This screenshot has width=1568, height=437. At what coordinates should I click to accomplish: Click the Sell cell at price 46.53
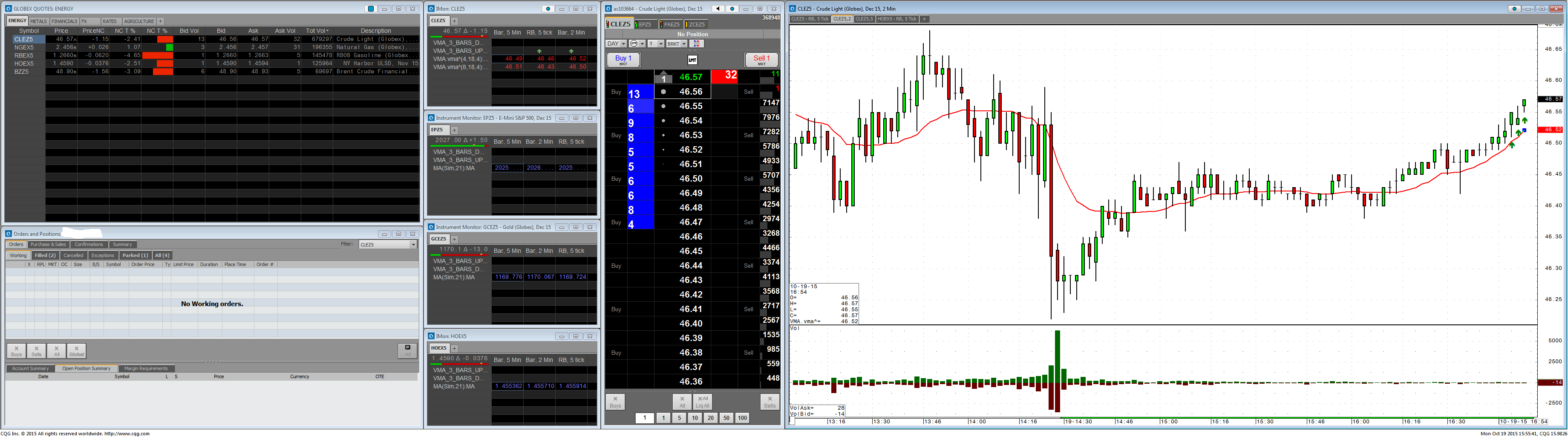click(749, 135)
